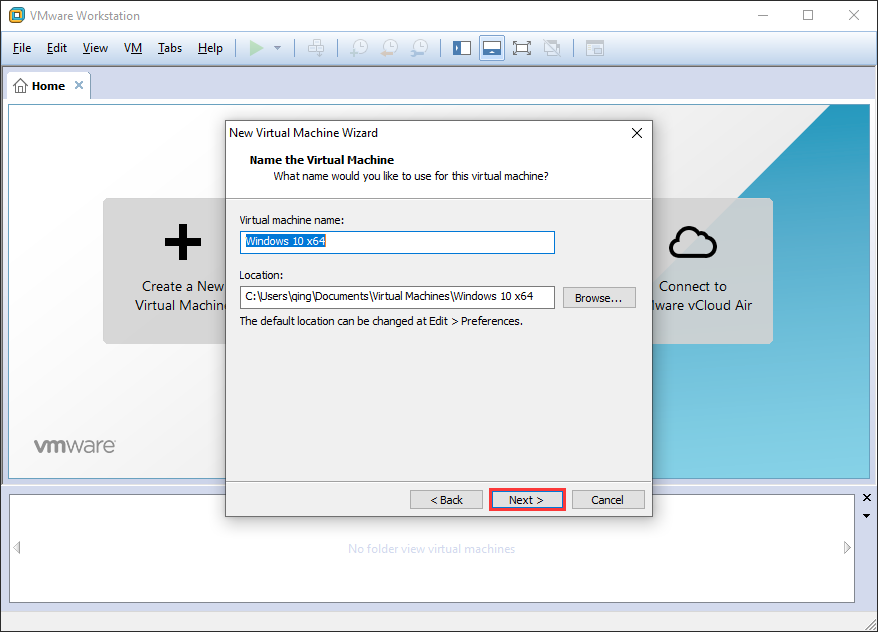This screenshot has height=632, width=878.
Task: Open the thumbnail bar options dropdown arrow
Action: [x=866, y=516]
